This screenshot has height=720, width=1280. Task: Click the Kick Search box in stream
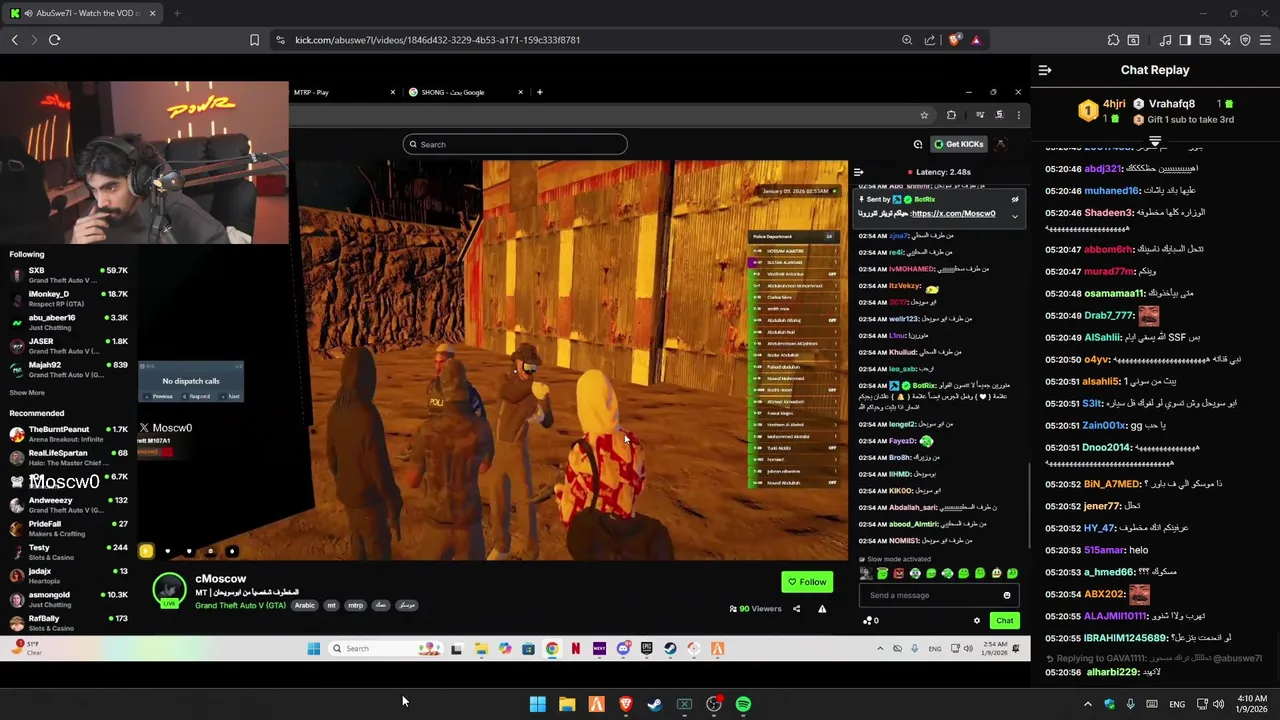(x=515, y=144)
